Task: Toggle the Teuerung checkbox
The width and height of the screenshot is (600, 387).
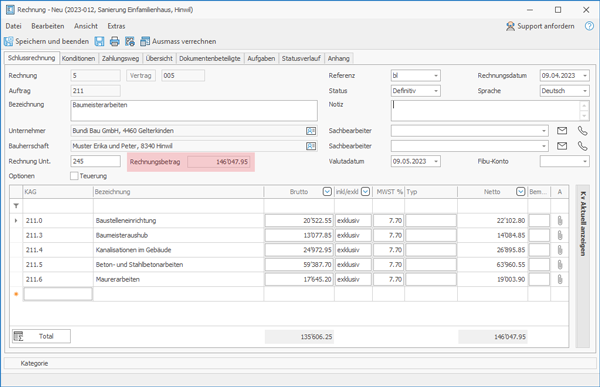Action: [x=74, y=176]
